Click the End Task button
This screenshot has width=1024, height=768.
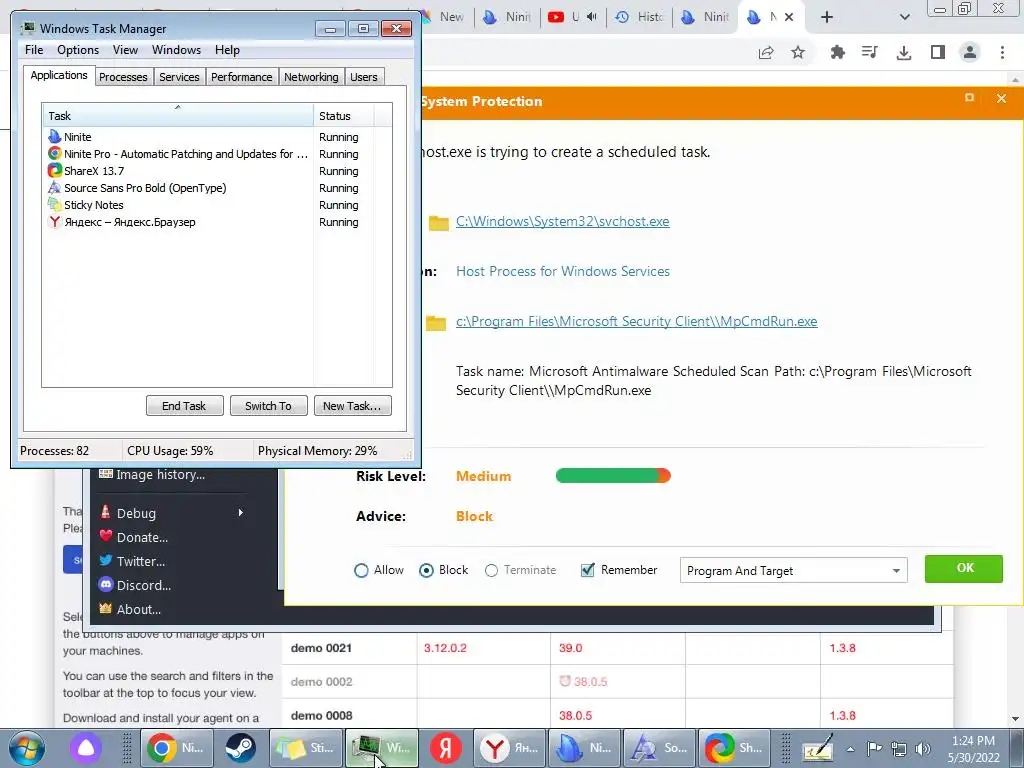pos(184,406)
